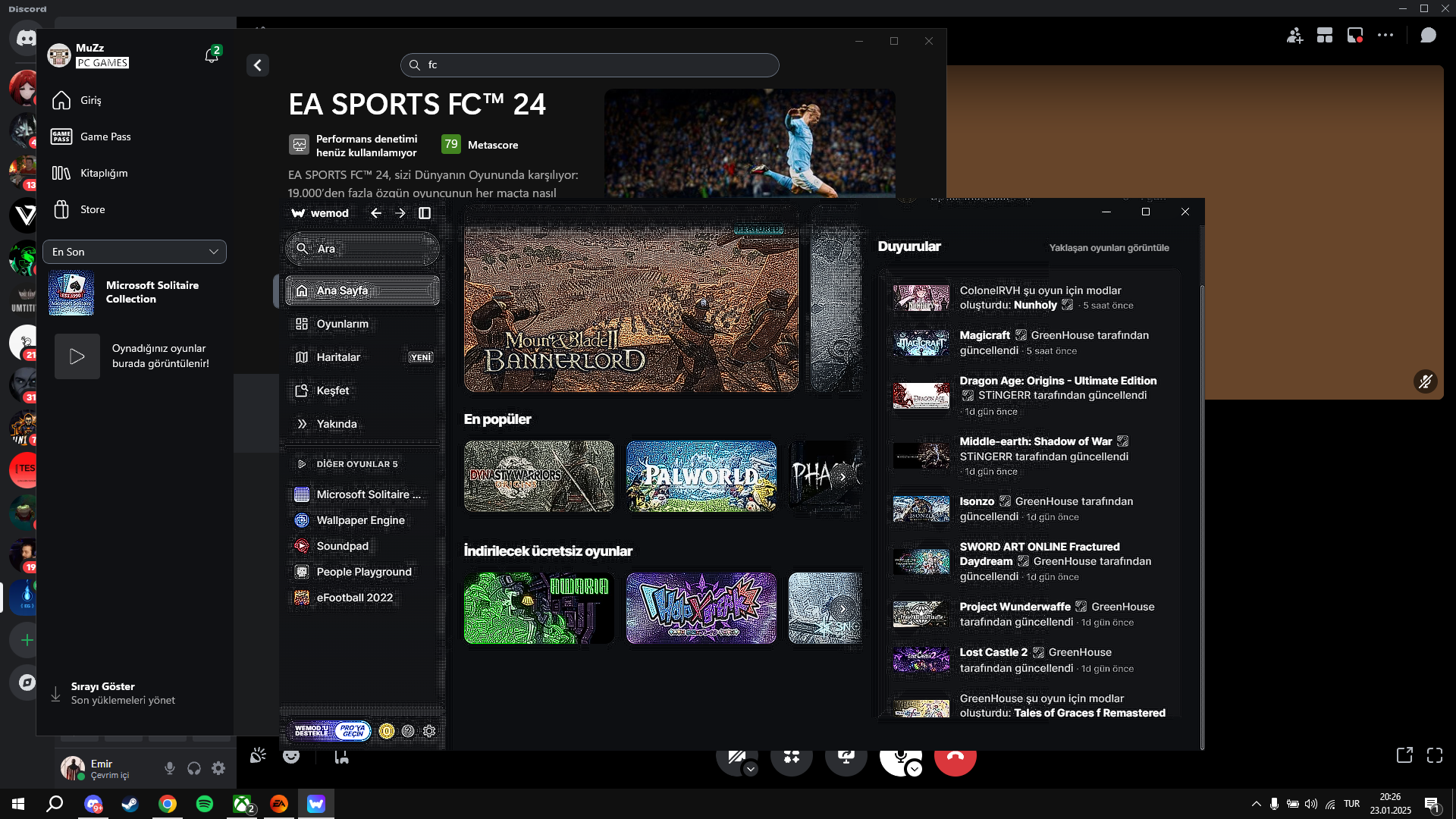This screenshot has height=819, width=1456.
Task: Open Microsoft Solitaire Collection in Xbox recent list
Action: pyautogui.click(x=135, y=293)
